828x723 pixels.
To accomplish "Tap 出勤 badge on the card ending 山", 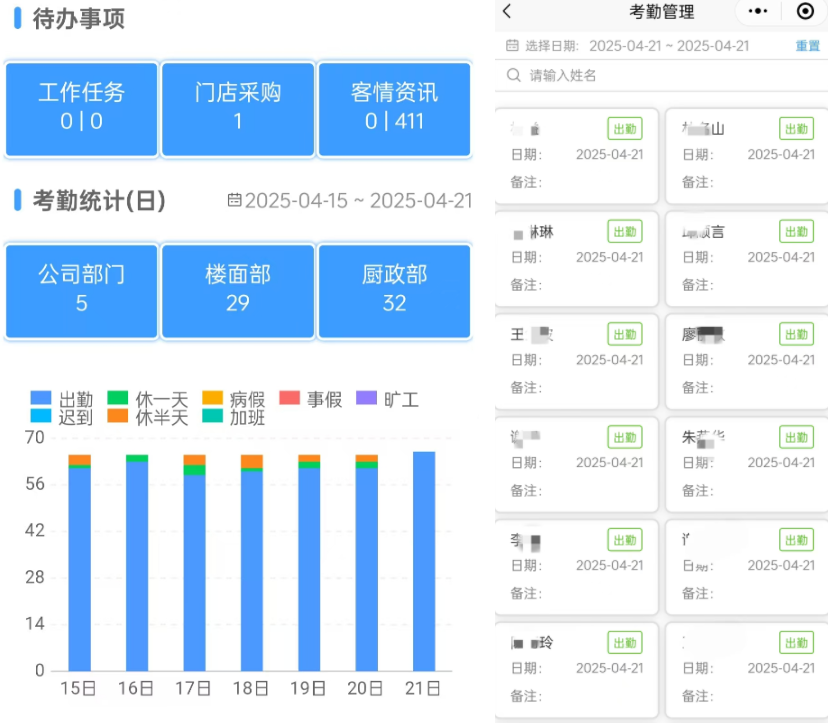I will pyautogui.click(x=796, y=128).
